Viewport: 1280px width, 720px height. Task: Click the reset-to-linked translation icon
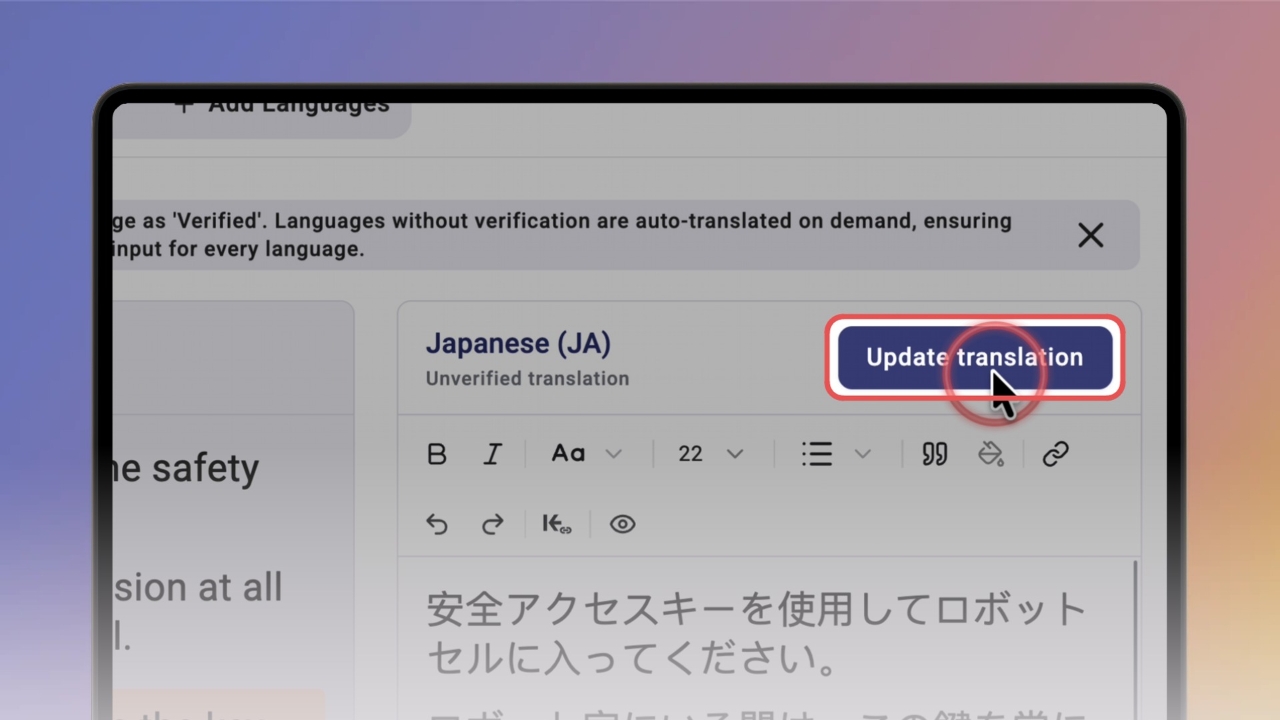(x=557, y=524)
